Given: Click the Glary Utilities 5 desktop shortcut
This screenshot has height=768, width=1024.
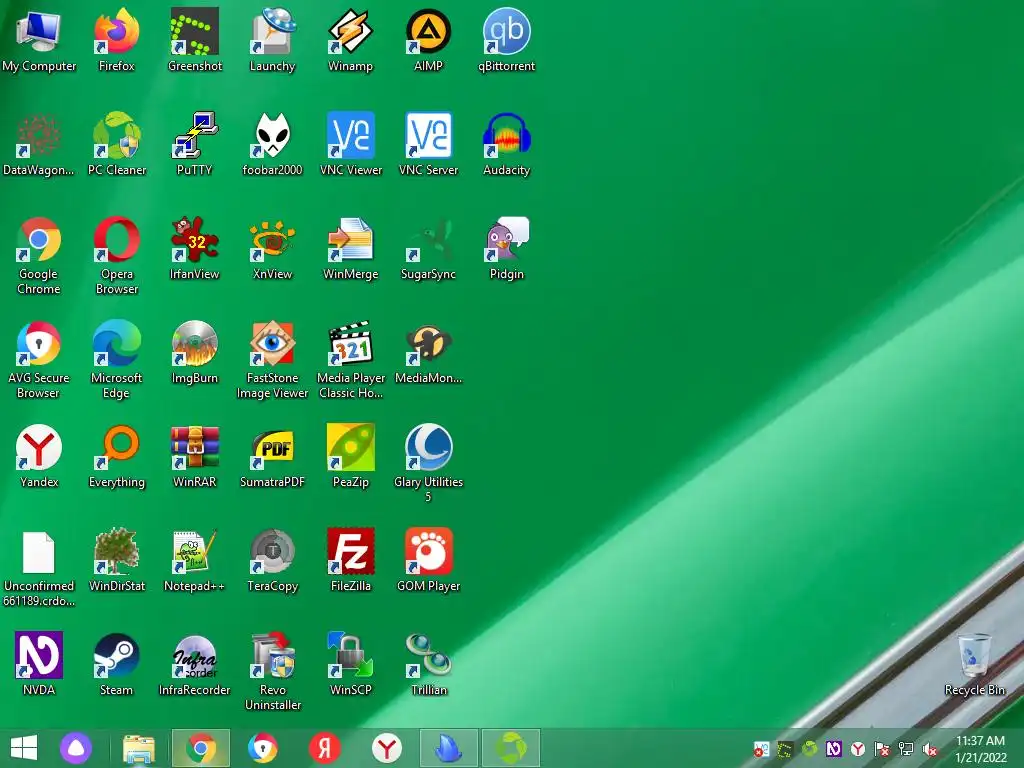Looking at the screenshot, I should tap(428, 463).
